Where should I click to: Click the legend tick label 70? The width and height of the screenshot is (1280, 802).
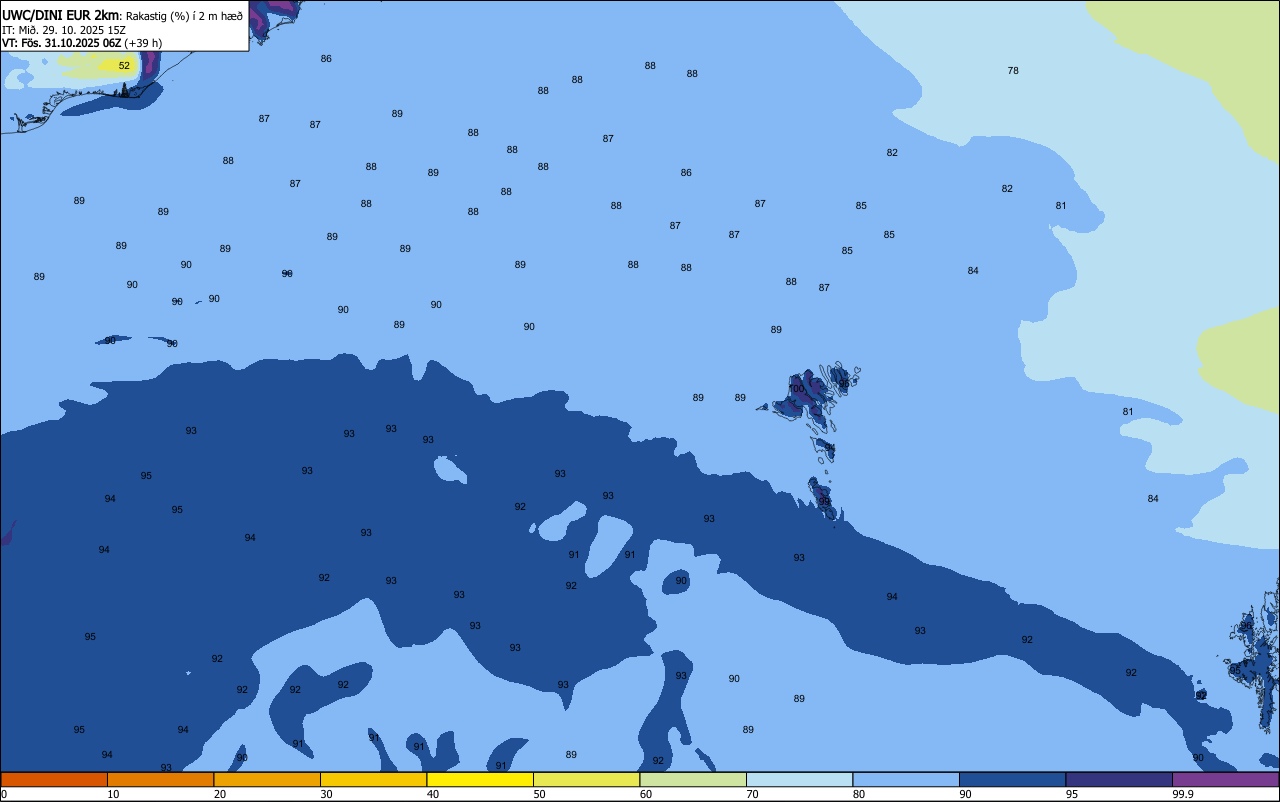click(752, 794)
